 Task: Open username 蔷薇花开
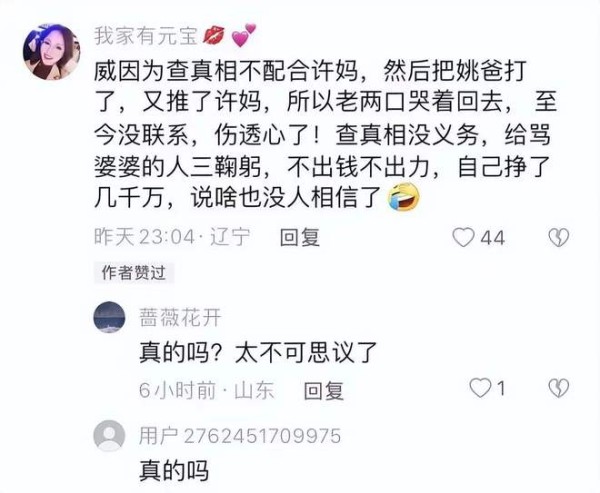point(180,318)
